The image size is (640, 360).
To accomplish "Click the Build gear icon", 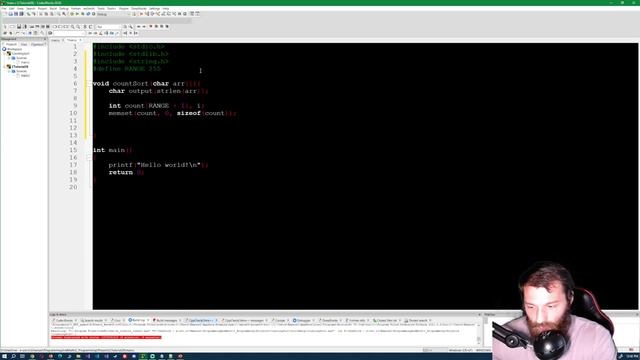I will click(72, 14).
